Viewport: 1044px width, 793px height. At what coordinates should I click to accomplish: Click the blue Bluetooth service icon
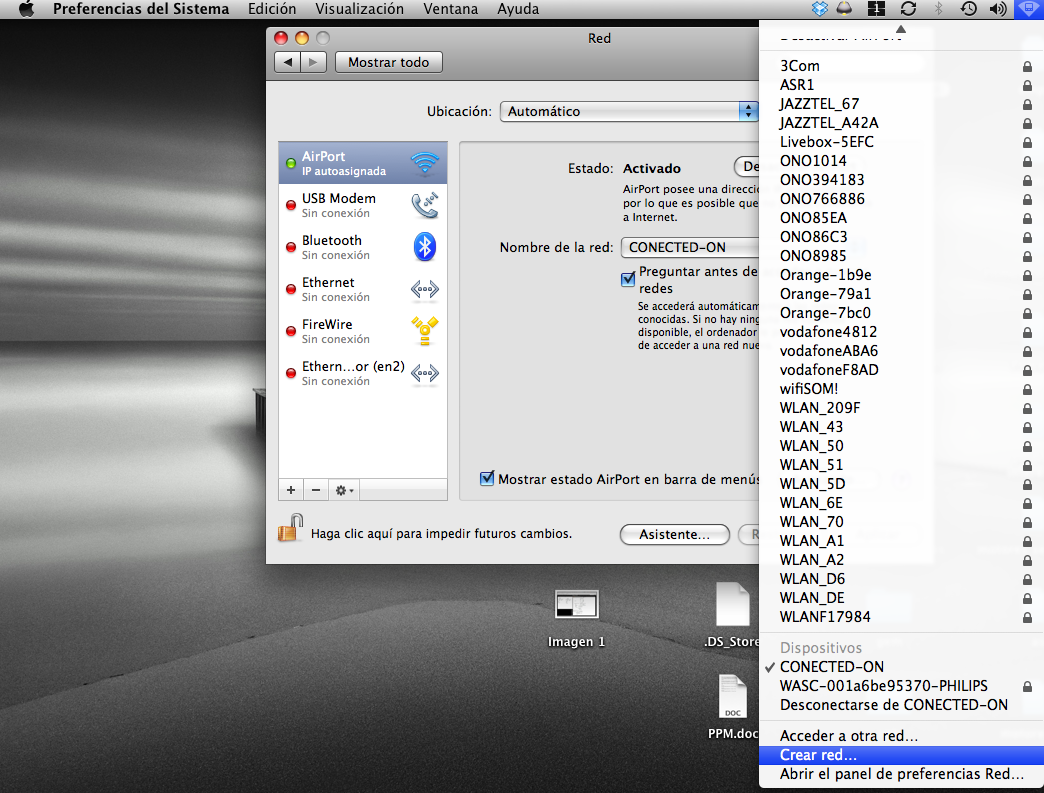(x=425, y=247)
